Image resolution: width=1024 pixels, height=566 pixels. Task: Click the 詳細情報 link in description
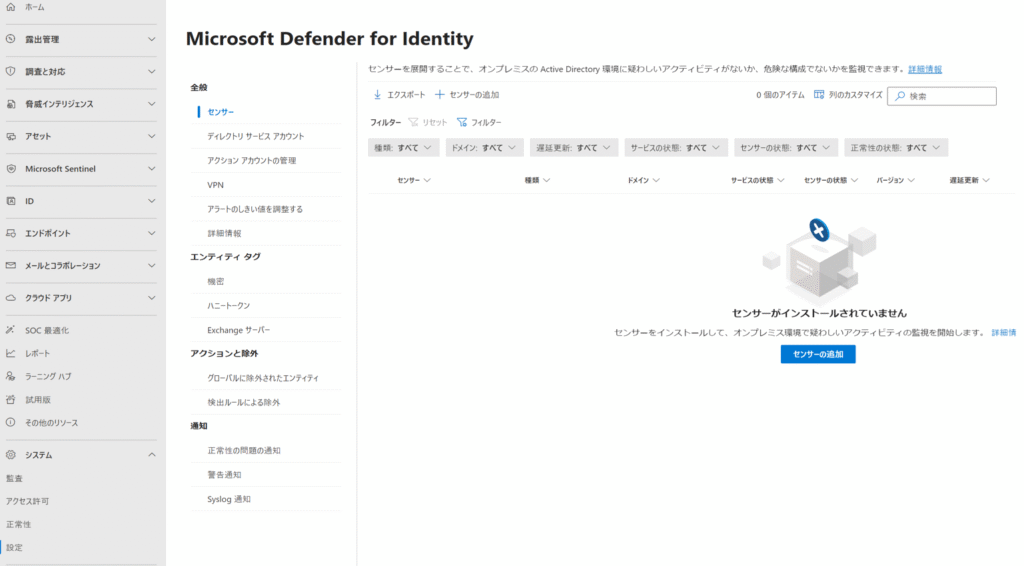coord(925,69)
